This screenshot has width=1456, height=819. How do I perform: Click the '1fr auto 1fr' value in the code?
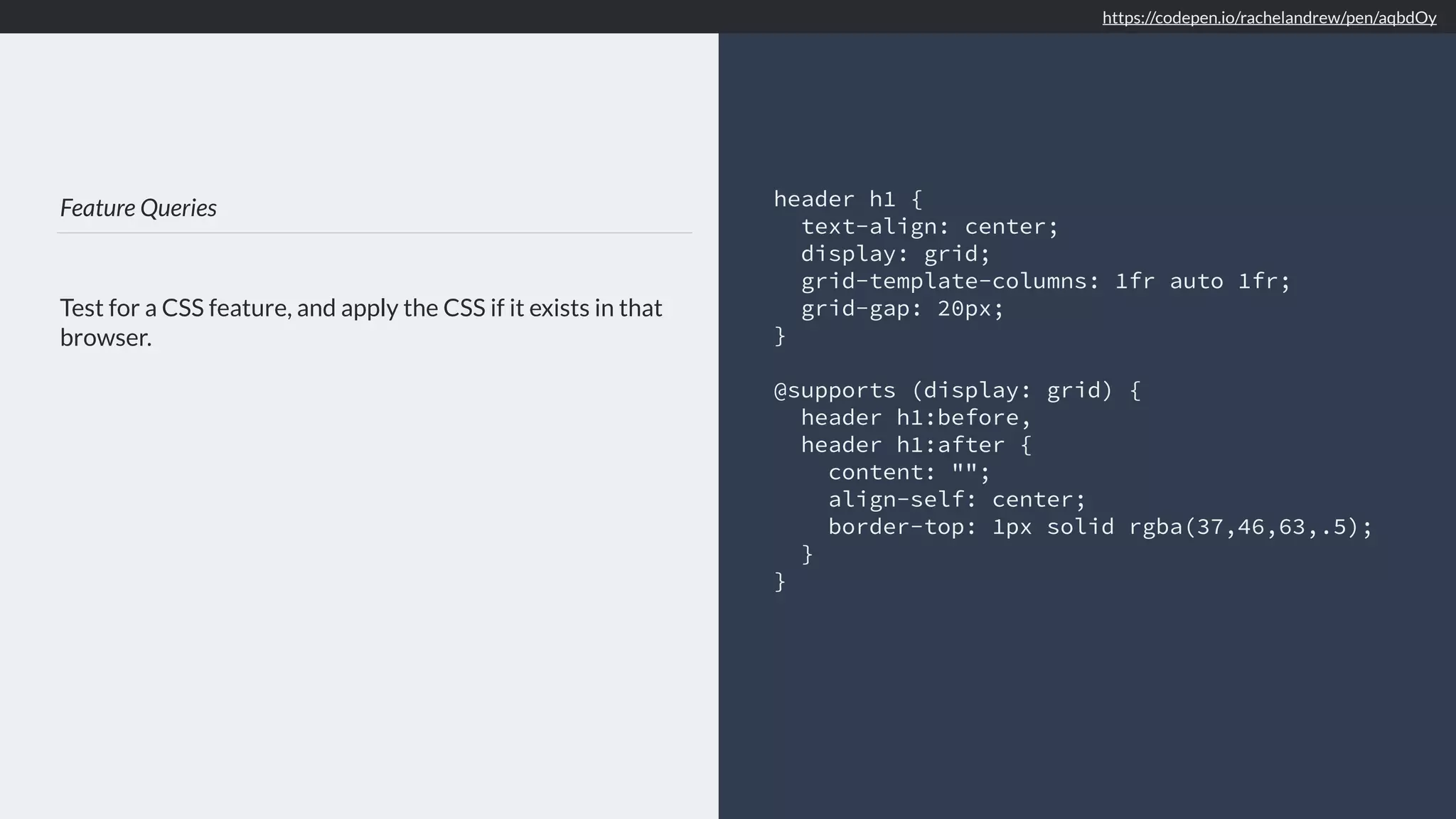tap(1201, 282)
